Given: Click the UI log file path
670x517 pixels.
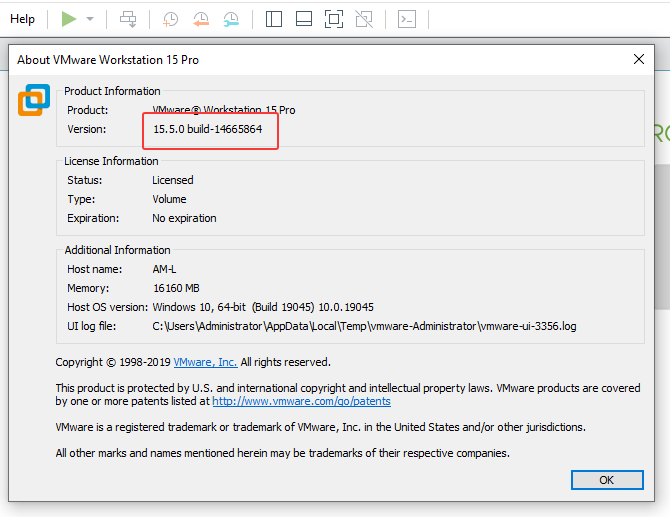Looking at the screenshot, I should coord(364,326).
